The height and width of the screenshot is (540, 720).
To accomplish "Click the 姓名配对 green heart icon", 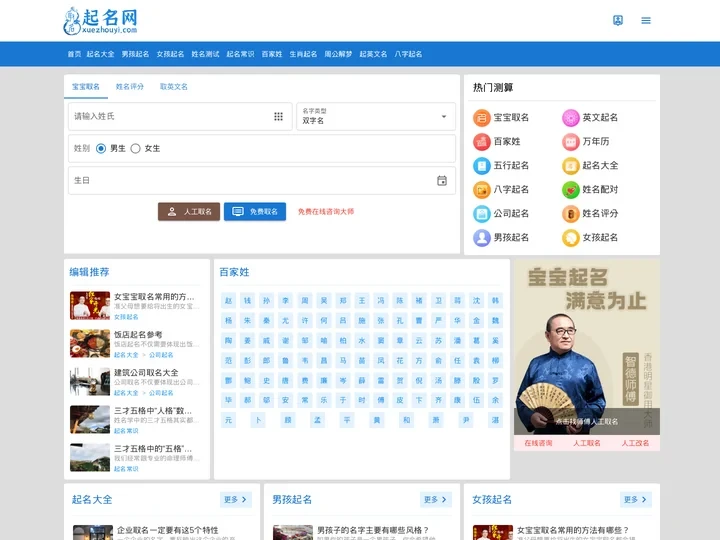I will [x=571, y=189].
